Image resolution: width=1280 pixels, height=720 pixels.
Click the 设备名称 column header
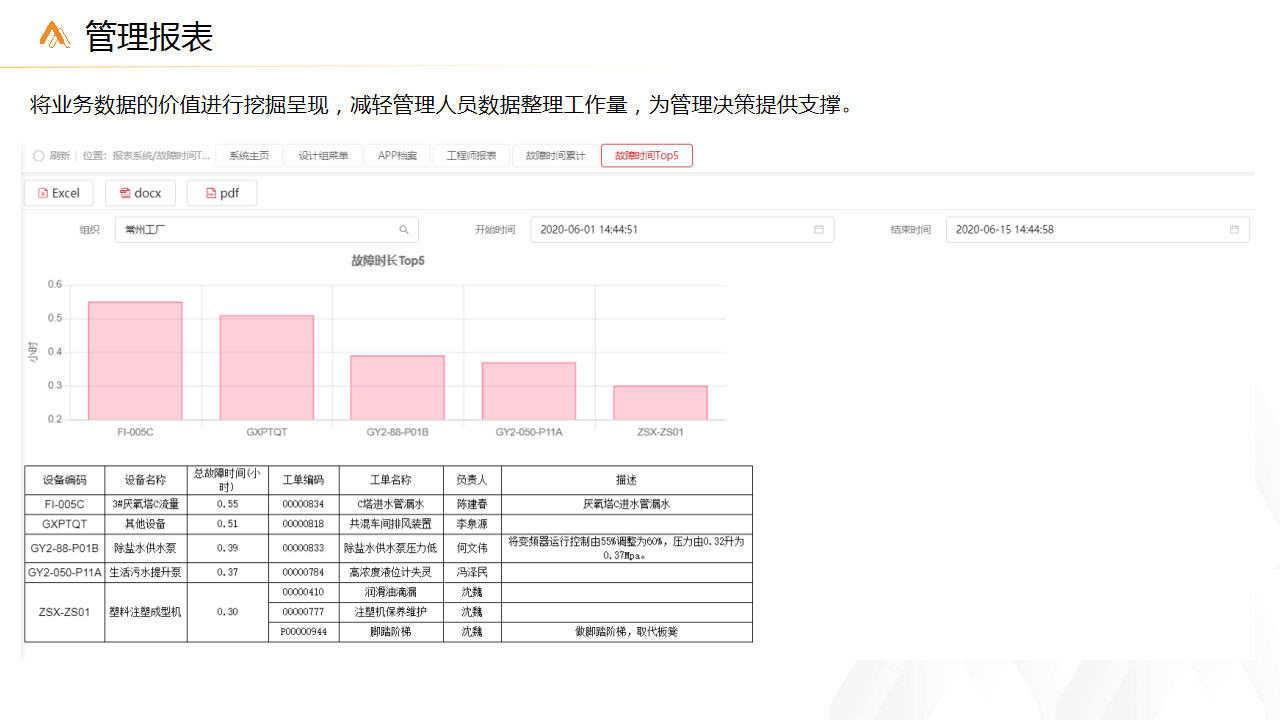point(145,480)
